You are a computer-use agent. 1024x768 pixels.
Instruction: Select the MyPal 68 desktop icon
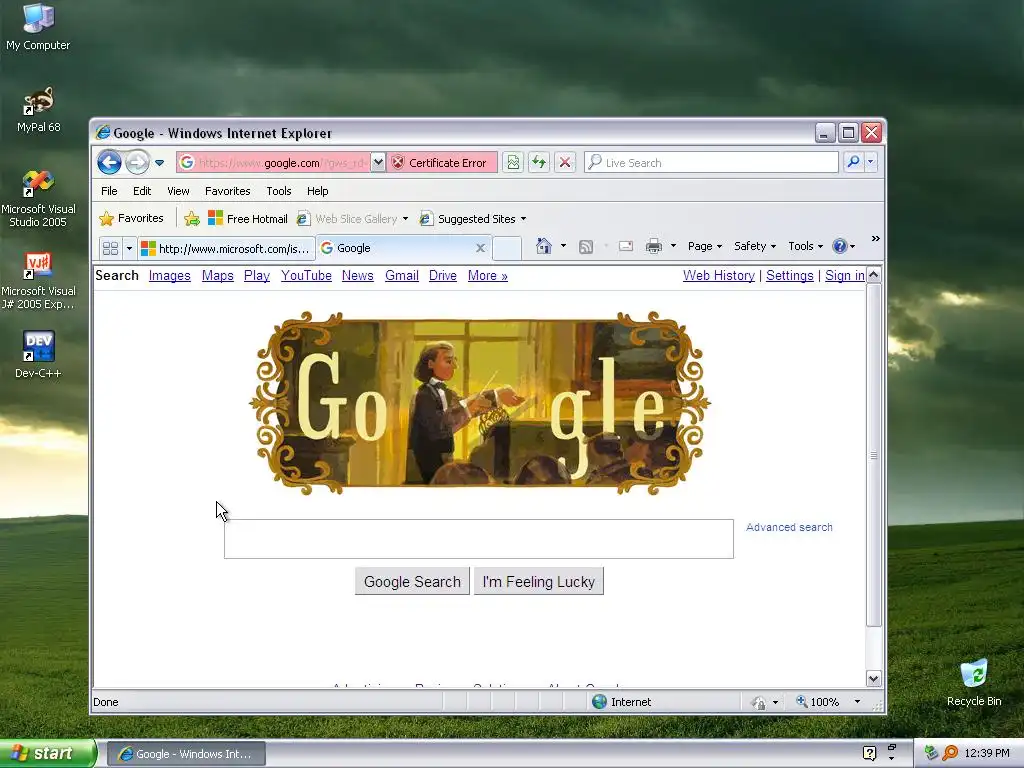[x=39, y=109]
